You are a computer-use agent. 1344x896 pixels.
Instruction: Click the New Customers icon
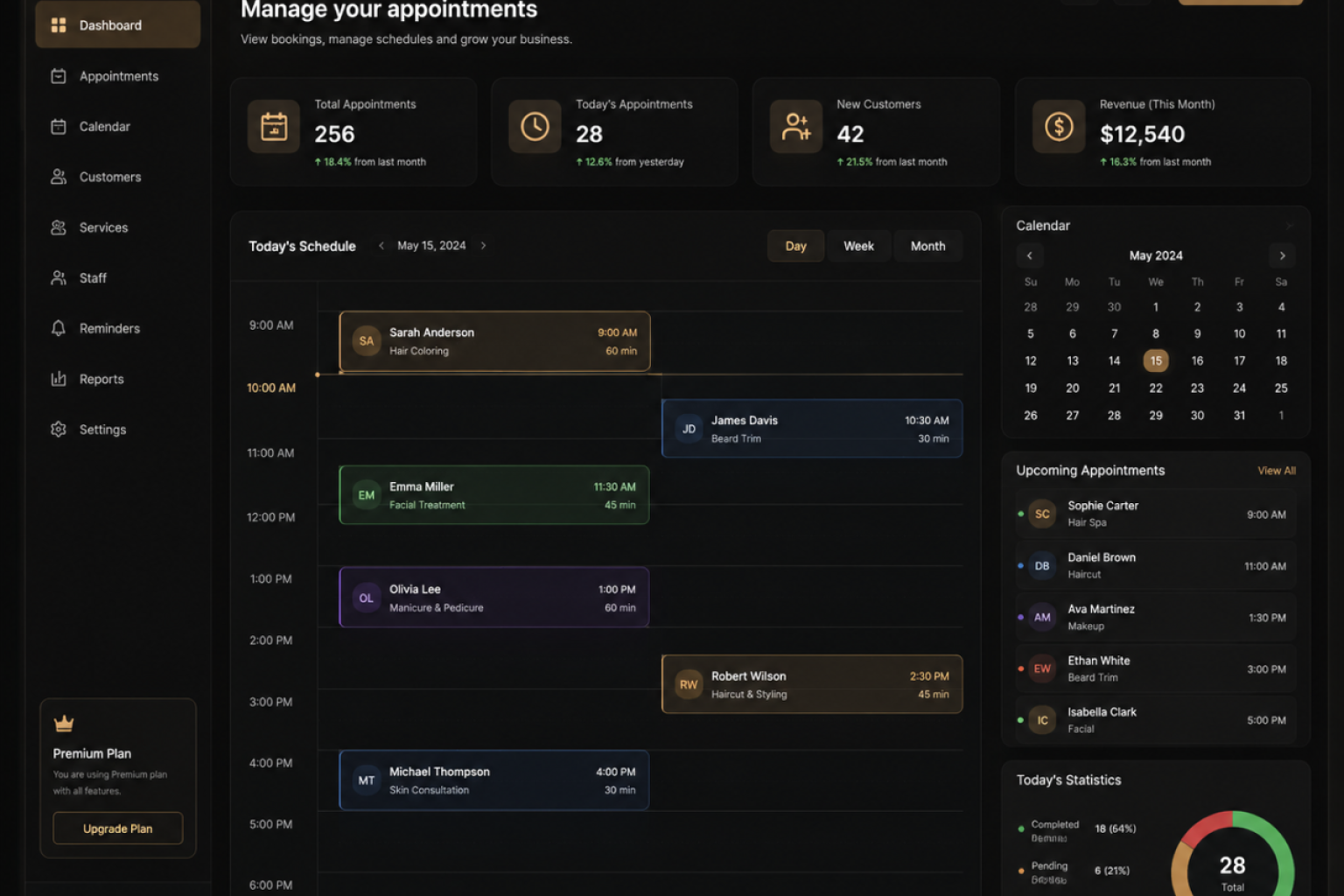pos(796,127)
